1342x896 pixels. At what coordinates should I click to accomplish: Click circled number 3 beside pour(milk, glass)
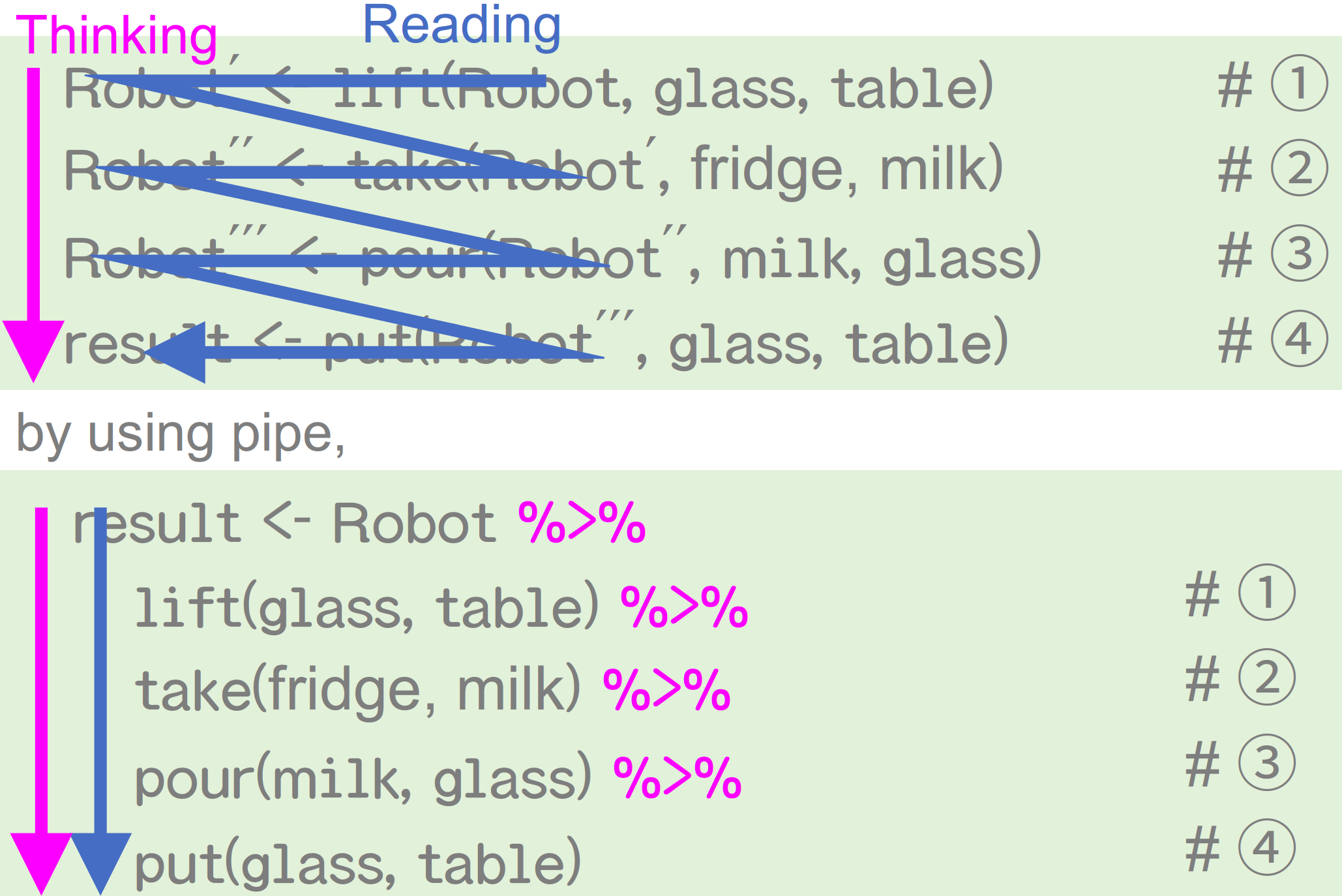click(1266, 763)
